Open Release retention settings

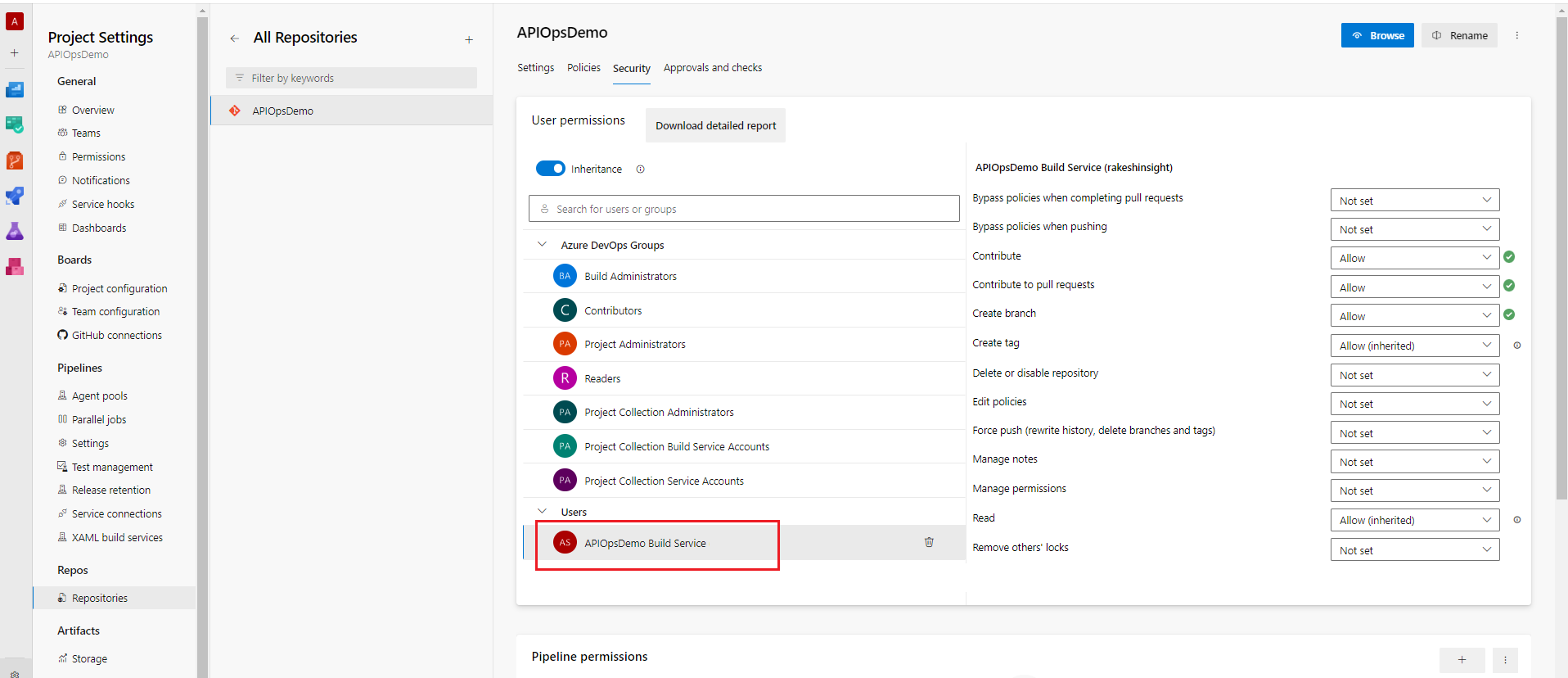111,490
